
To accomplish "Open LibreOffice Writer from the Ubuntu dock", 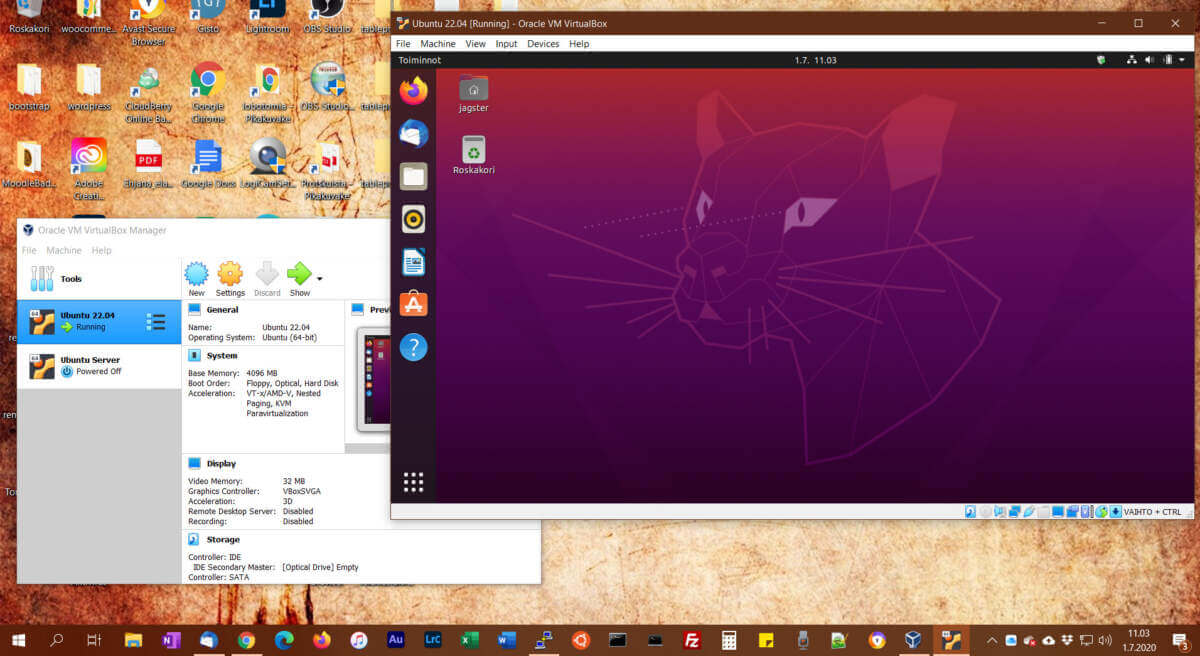I will pos(413,262).
